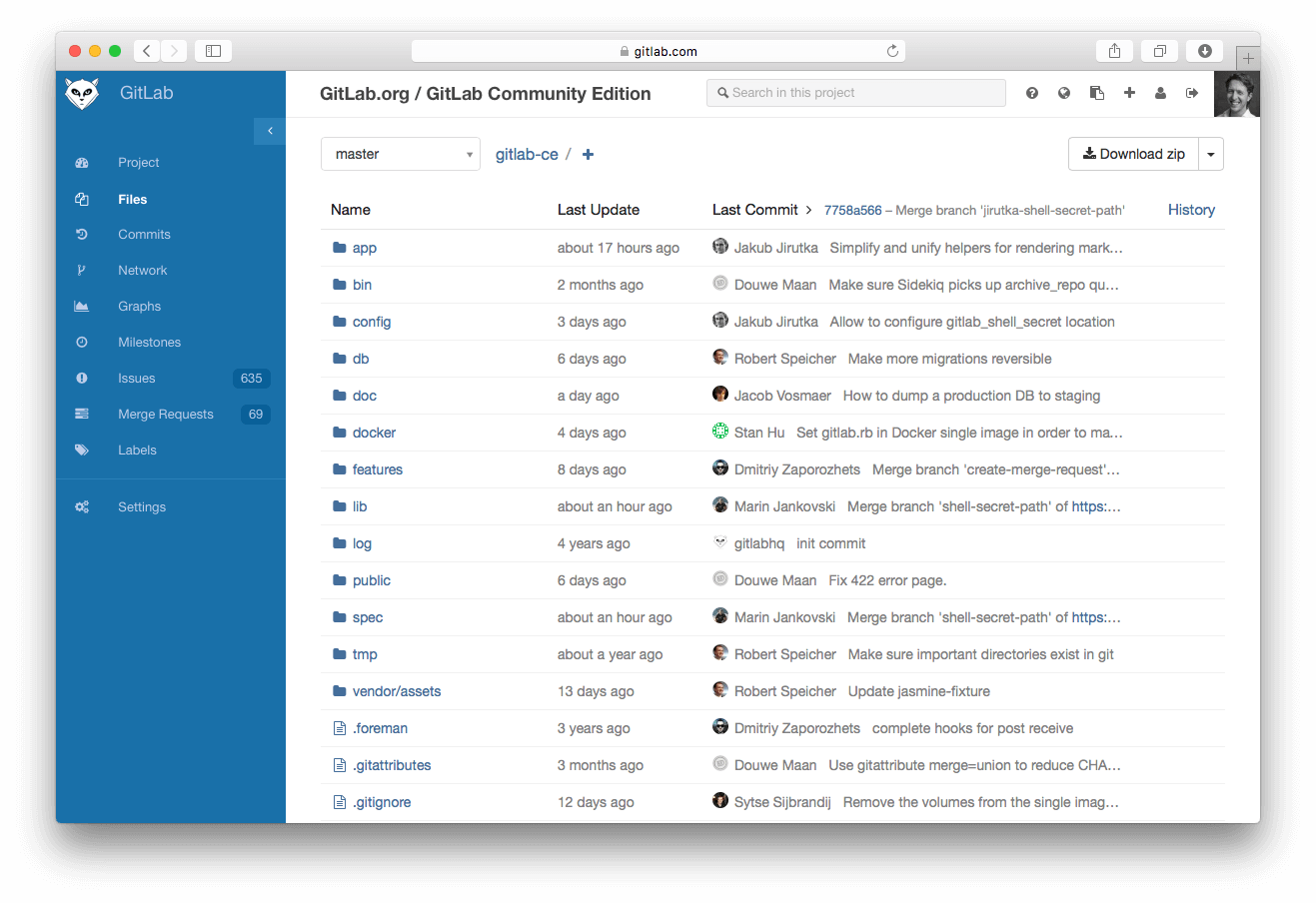The image size is (1316, 903).
Task: Open Graphs in the sidebar
Action: 139,306
